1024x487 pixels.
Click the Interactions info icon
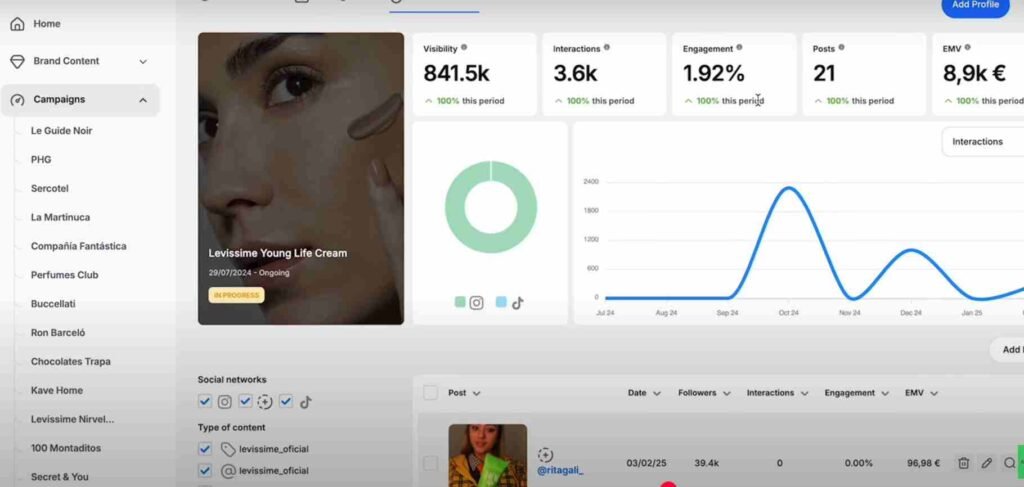pos(607,48)
